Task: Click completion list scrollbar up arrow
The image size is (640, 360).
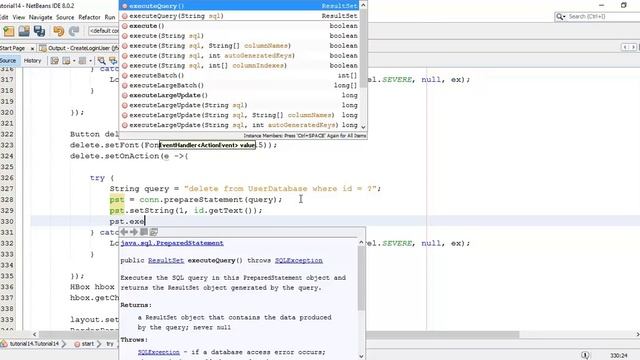Action: [363, 5]
